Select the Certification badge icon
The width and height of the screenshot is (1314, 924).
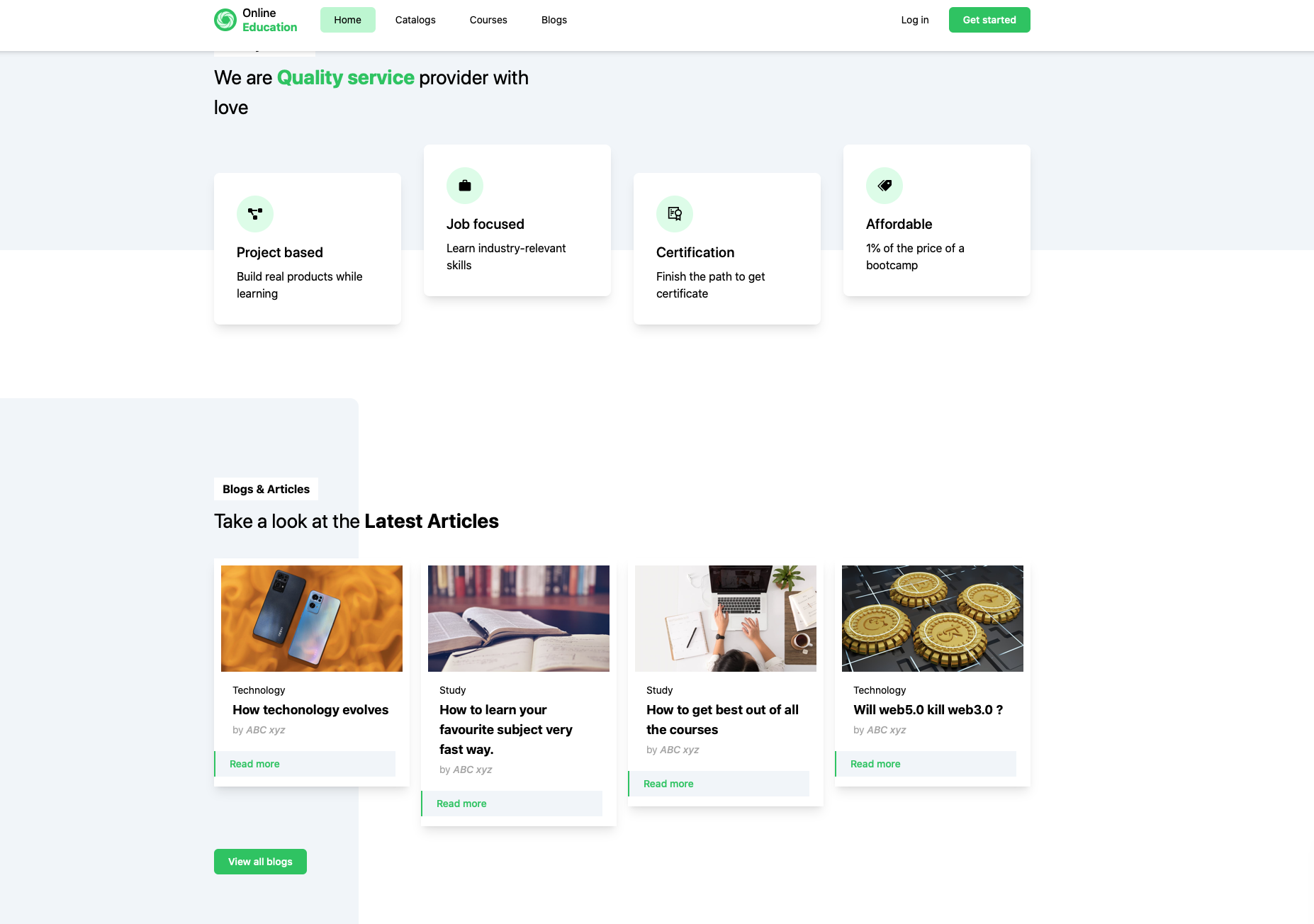tap(674, 213)
